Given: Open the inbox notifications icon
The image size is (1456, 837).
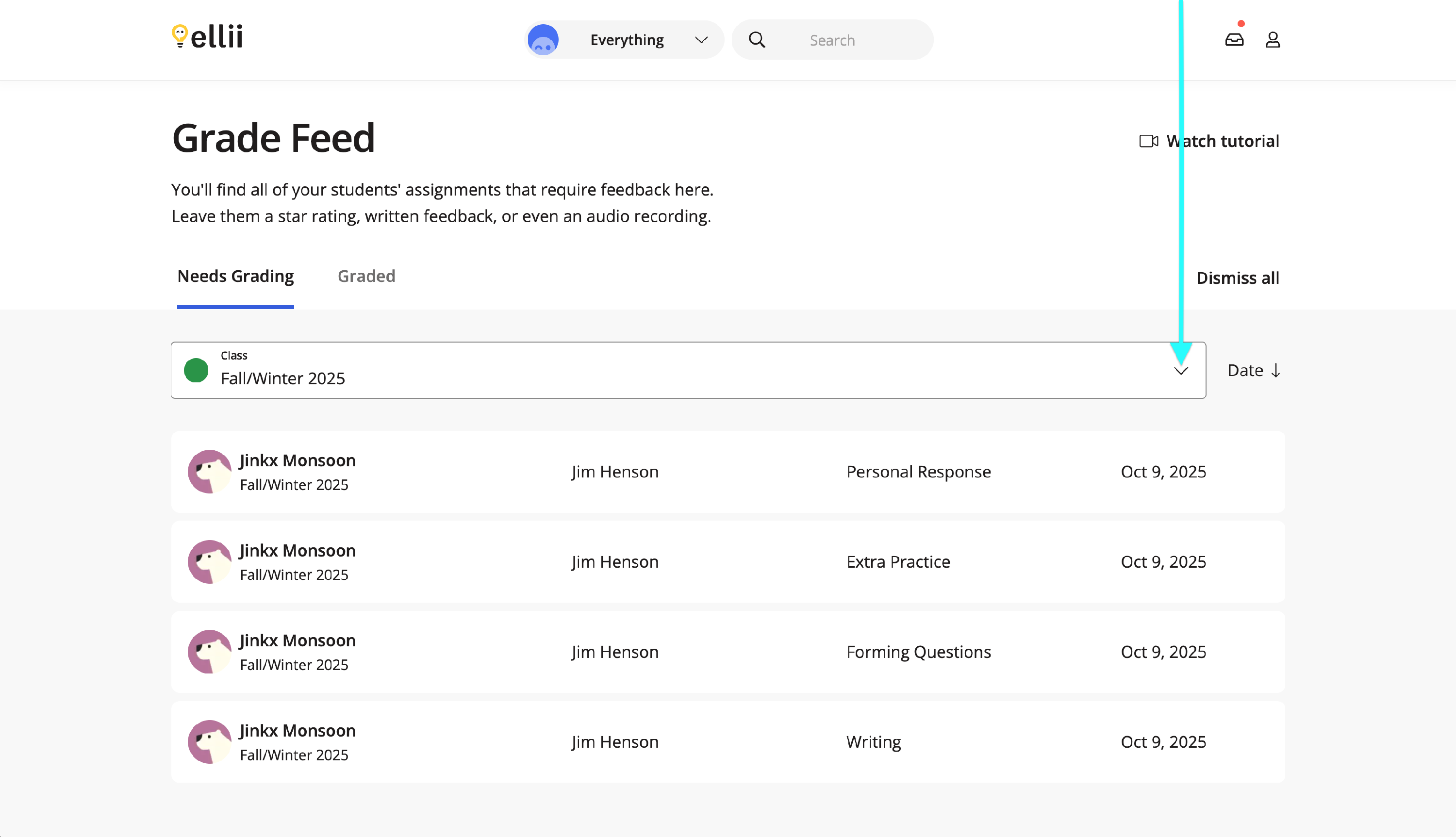Looking at the screenshot, I should [1234, 40].
